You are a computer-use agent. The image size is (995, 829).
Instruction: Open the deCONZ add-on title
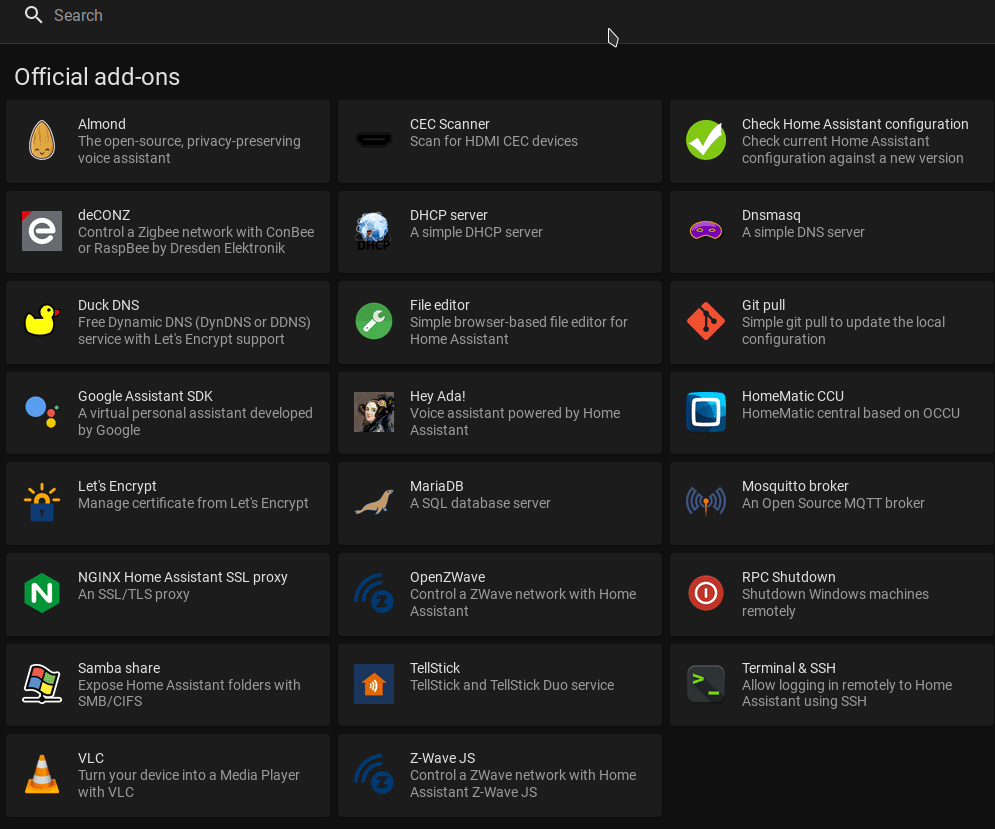point(104,215)
